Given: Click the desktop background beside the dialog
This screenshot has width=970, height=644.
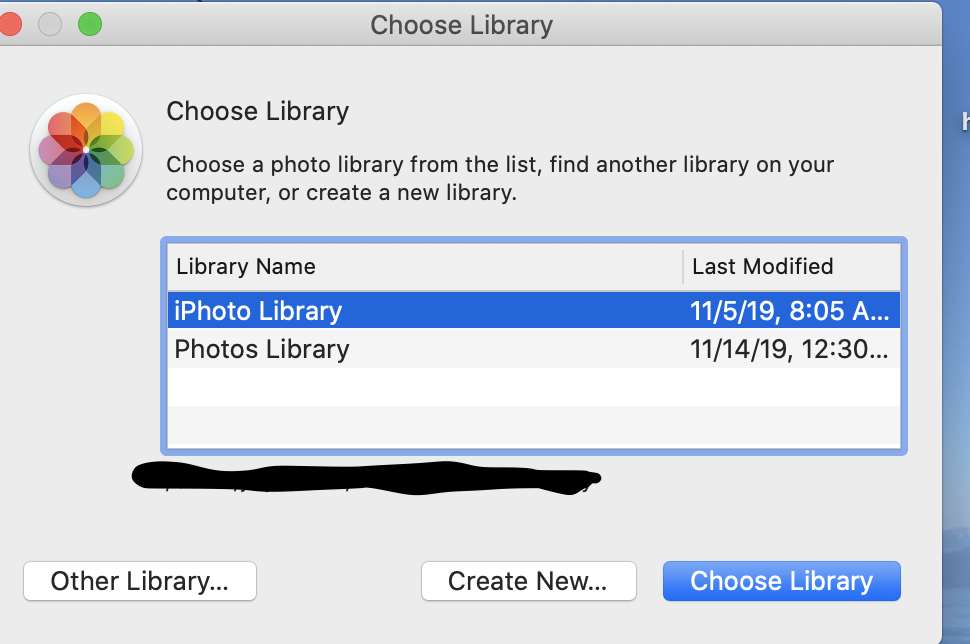Looking at the screenshot, I should [955, 300].
